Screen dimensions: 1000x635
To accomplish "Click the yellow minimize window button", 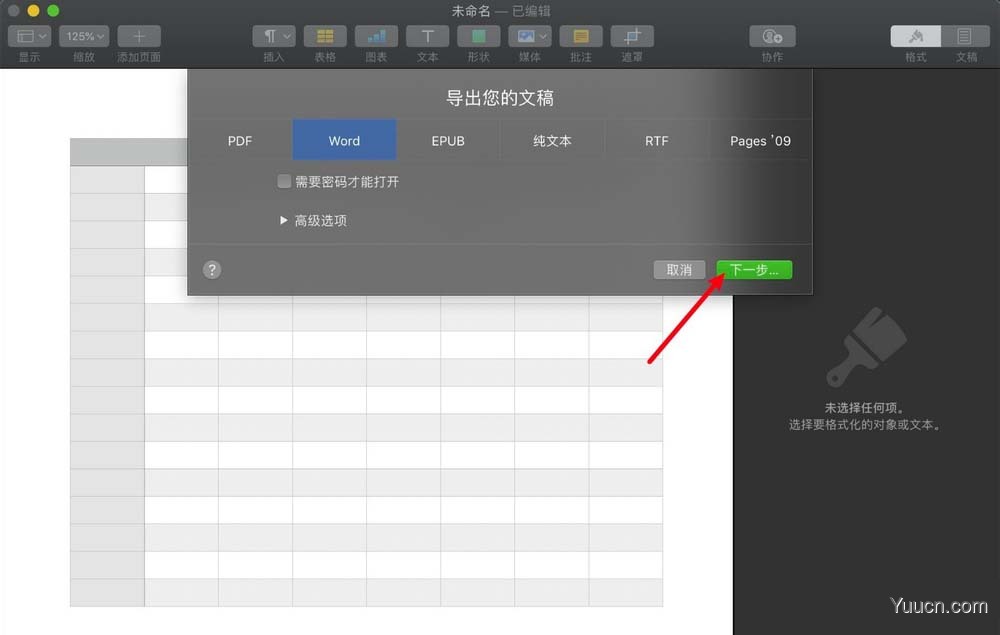I will (x=33, y=10).
